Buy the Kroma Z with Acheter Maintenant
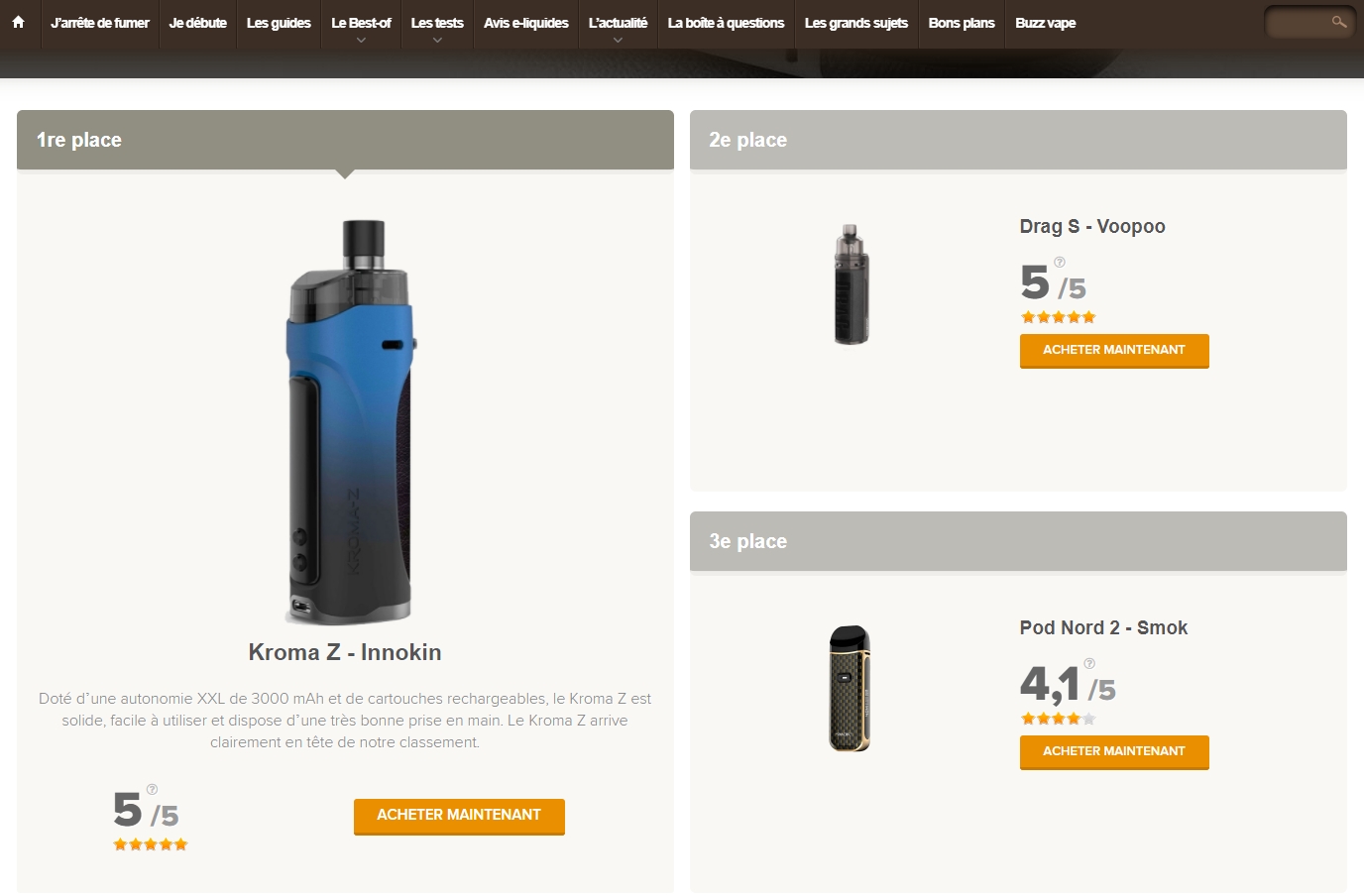Image resolution: width=1364 pixels, height=896 pixels. point(459,816)
